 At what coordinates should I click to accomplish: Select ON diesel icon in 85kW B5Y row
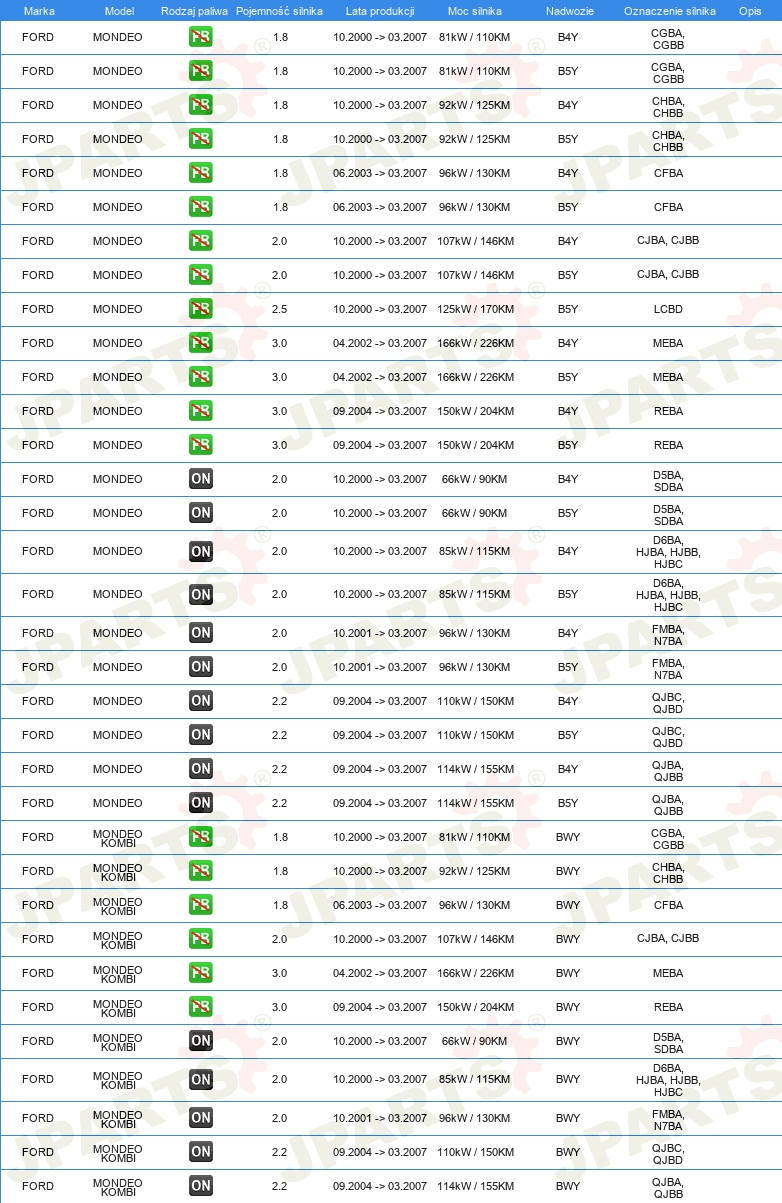201,594
